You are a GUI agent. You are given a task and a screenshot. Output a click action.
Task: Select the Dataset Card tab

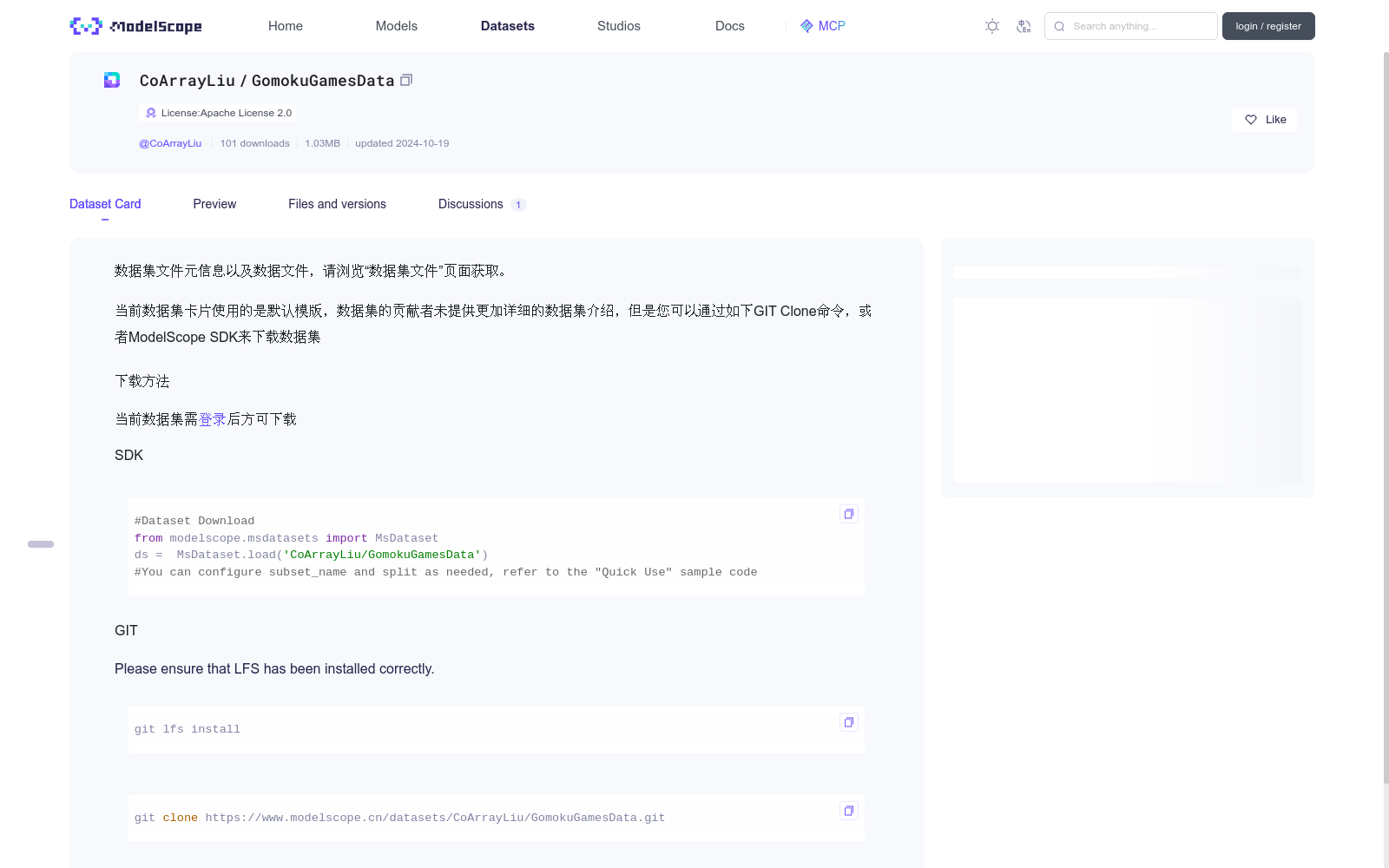(105, 204)
